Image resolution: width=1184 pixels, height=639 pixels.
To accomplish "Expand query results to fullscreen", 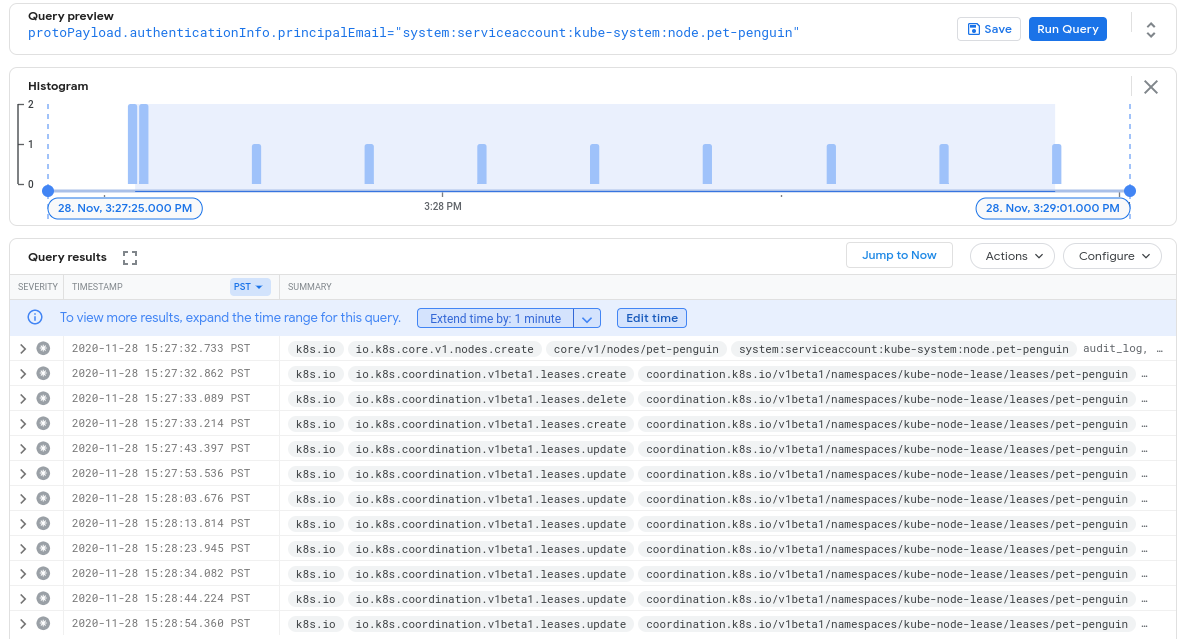I will 130,258.
